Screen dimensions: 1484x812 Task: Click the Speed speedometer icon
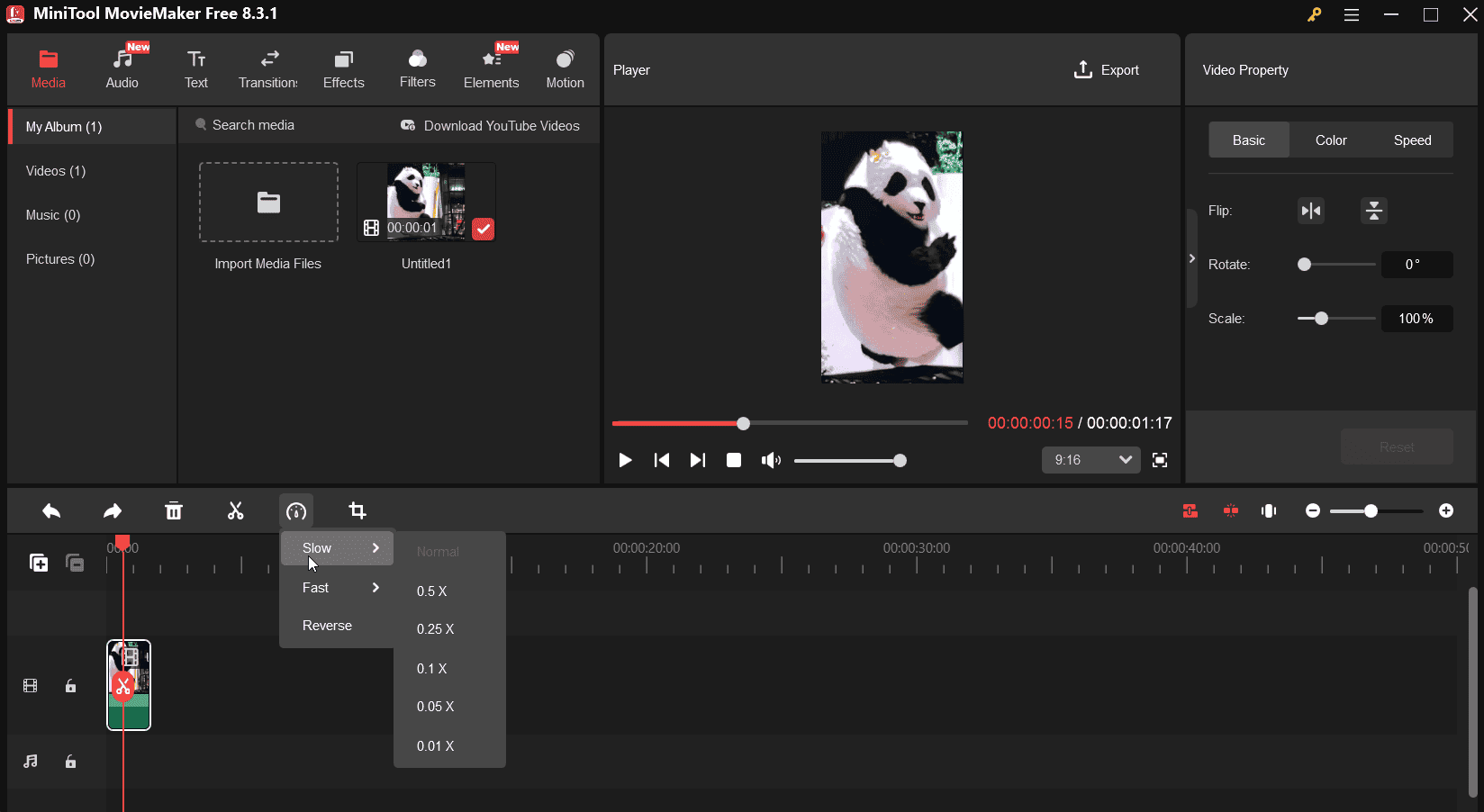(296, 510)
